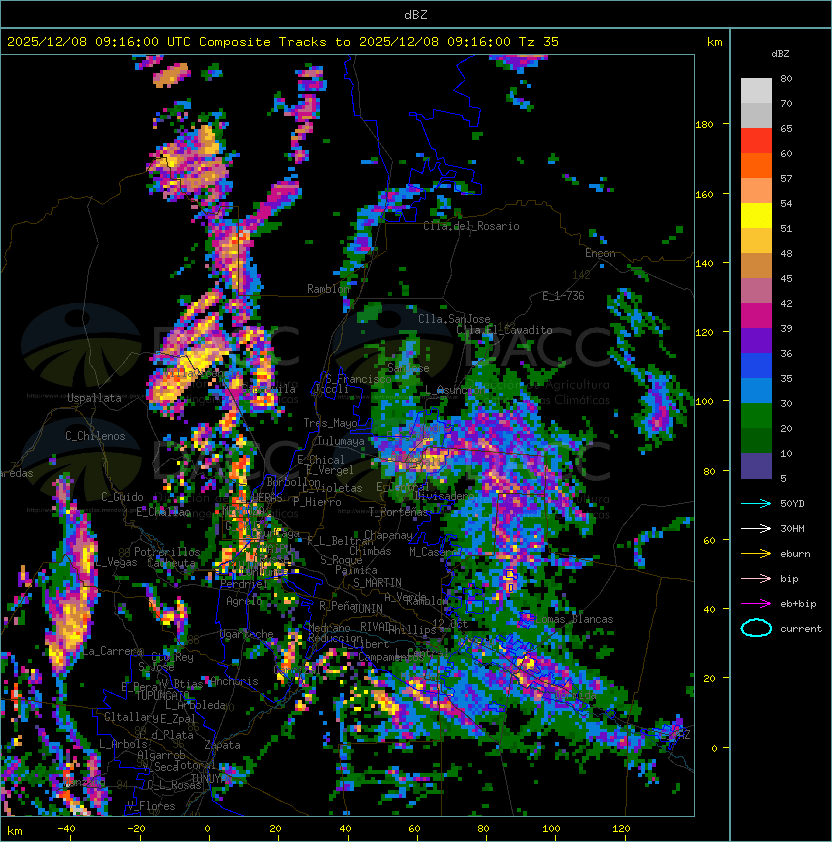This screenshot has width=832, height=842.
Task: Select the yellow eburn arrow symbol
Action: point(756,554)
